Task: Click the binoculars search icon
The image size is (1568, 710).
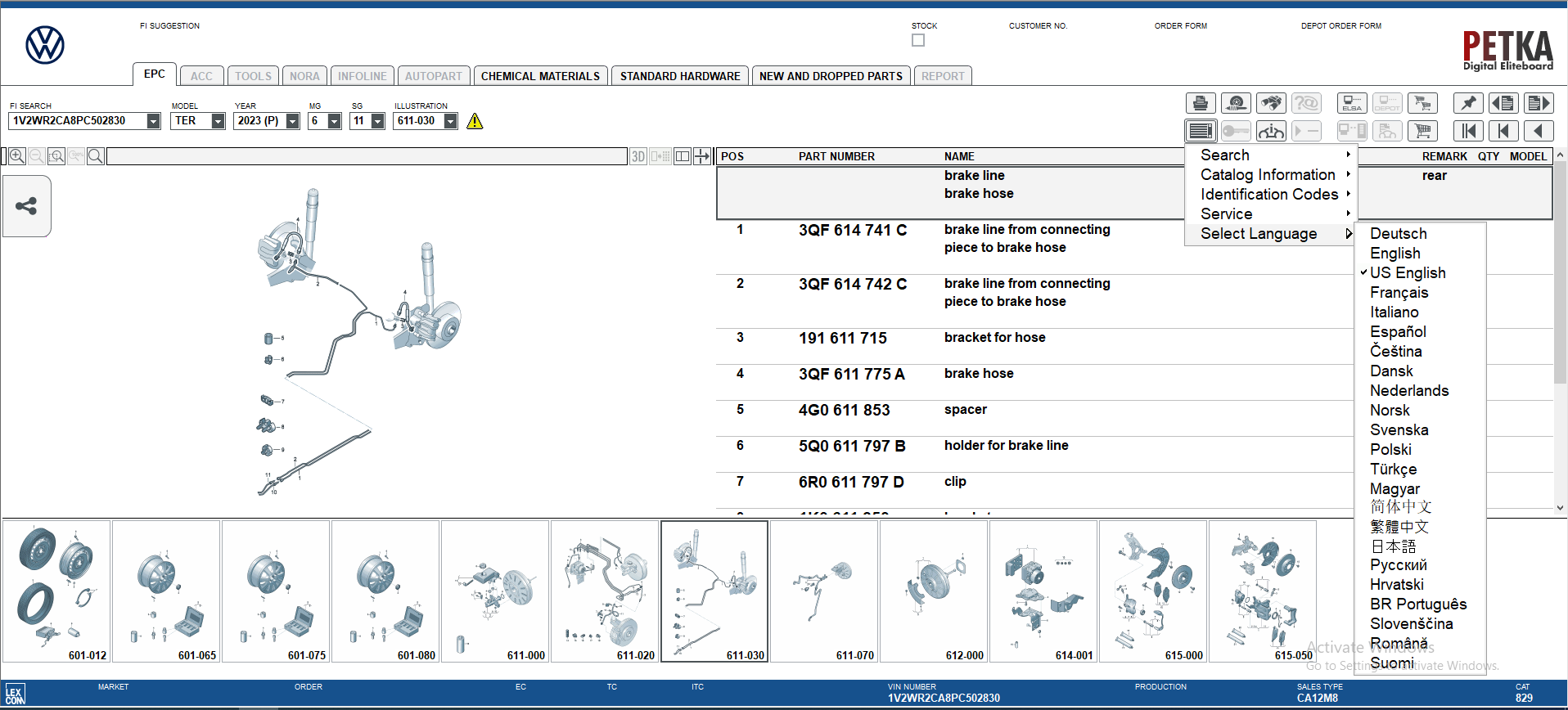Action: point(1271,103)
